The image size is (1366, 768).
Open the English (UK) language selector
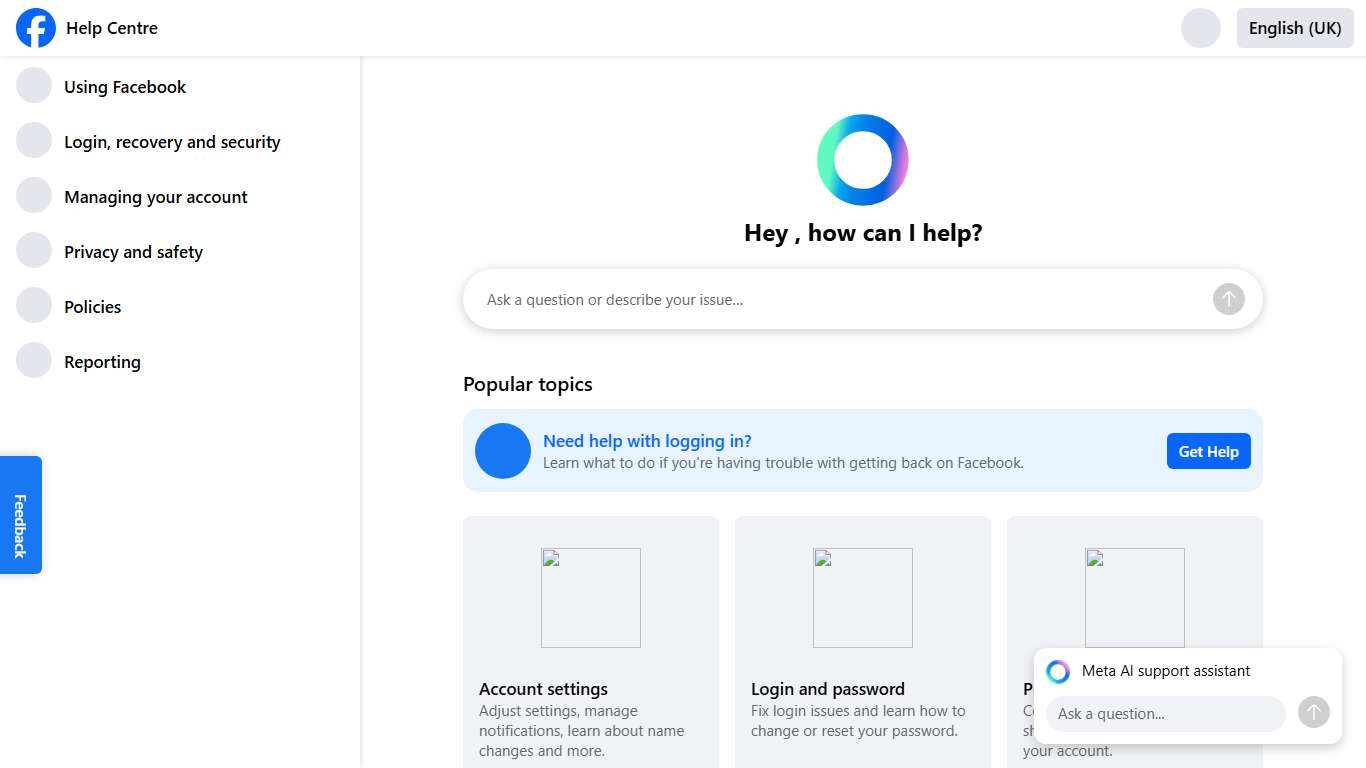(x=1294, y=28)
